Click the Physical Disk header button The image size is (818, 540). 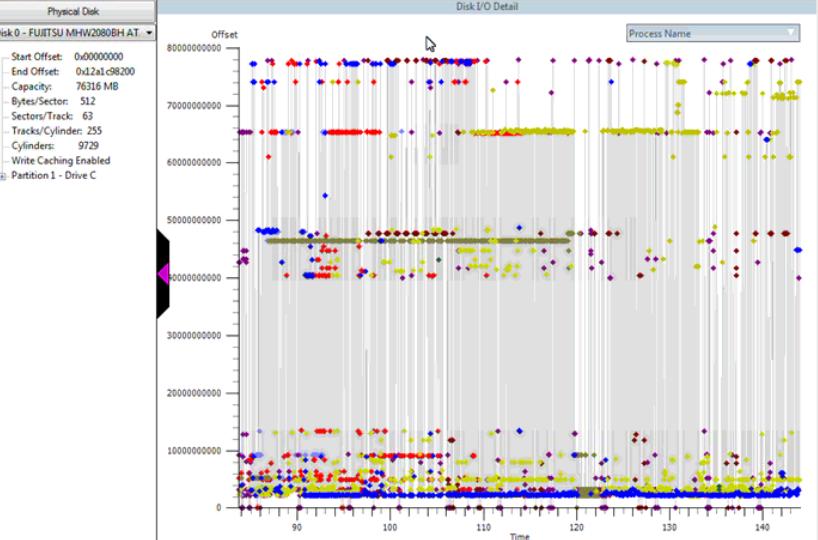pos(78,12)
